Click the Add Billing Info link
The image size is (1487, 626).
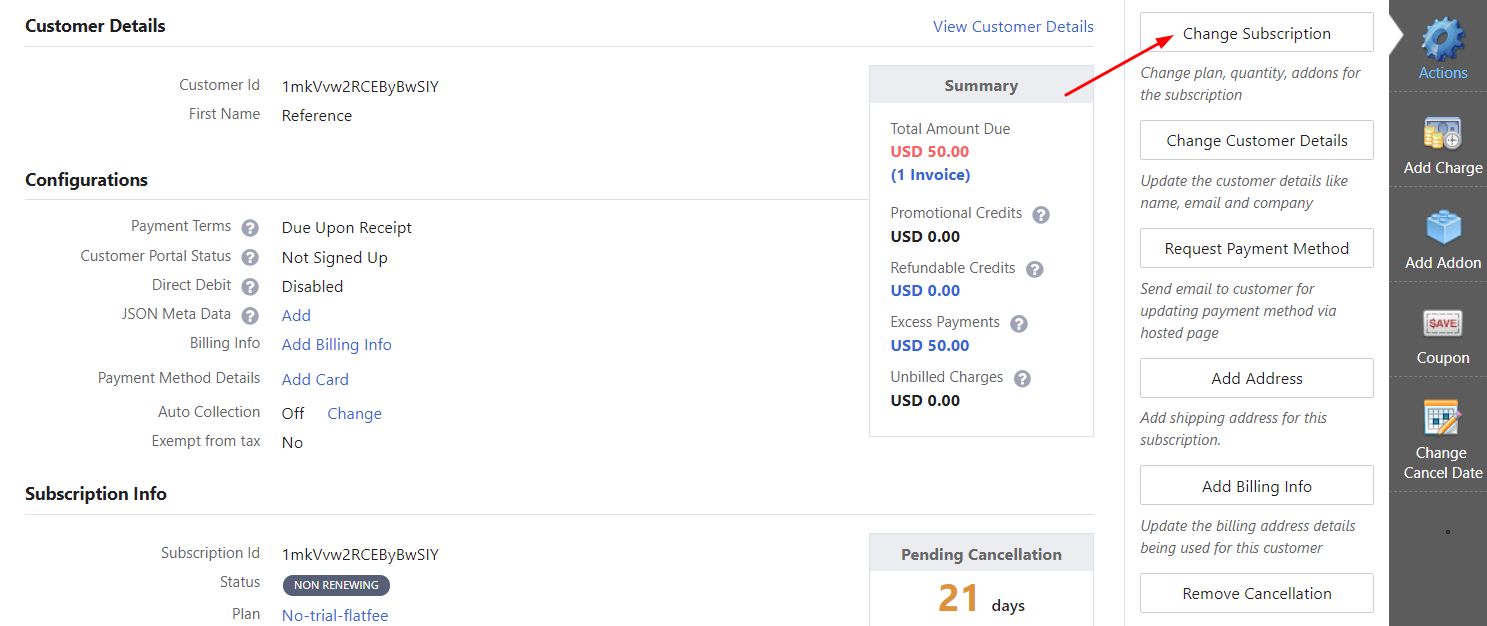point(336,345)
